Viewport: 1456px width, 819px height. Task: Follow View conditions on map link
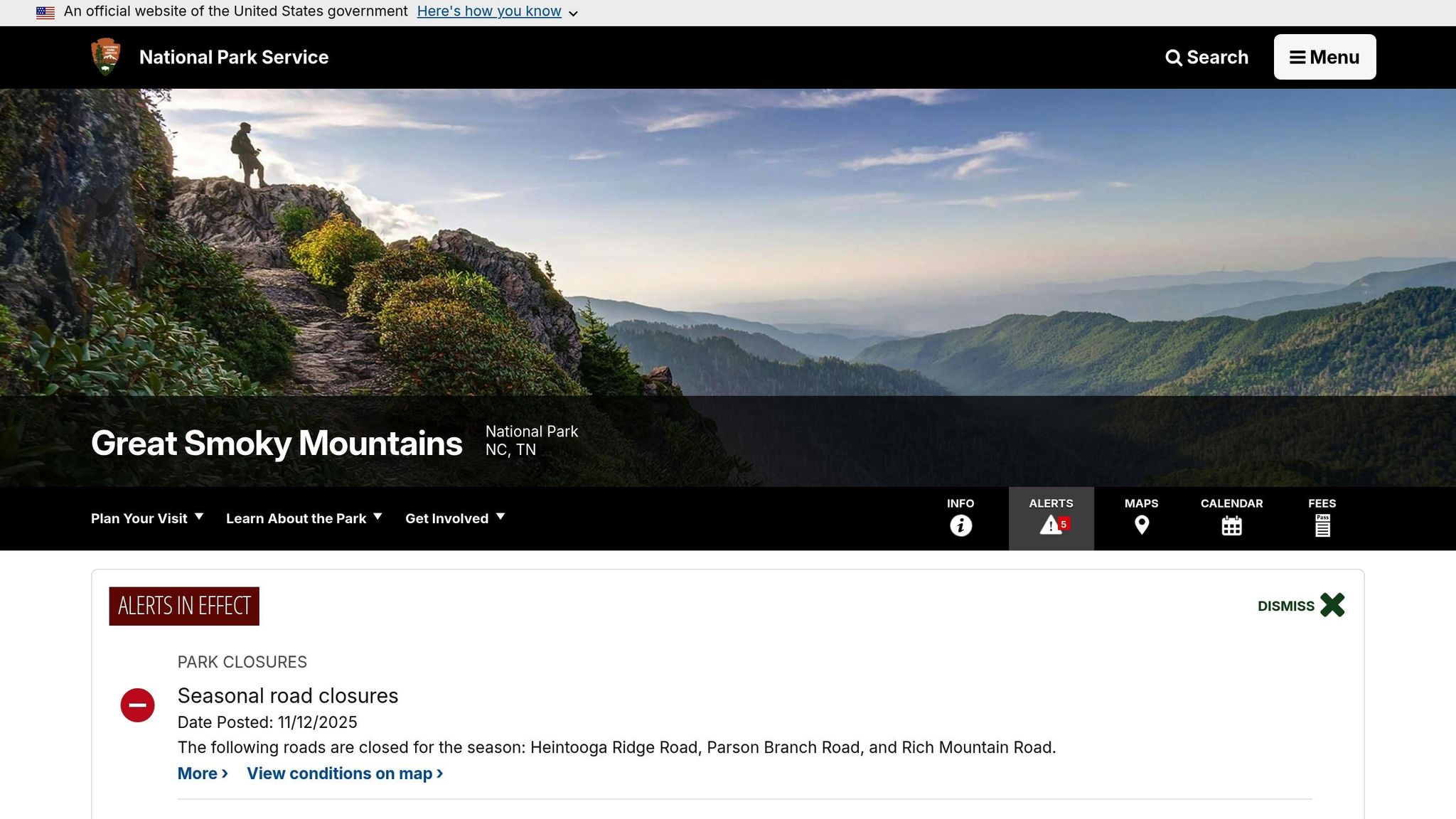345,773
